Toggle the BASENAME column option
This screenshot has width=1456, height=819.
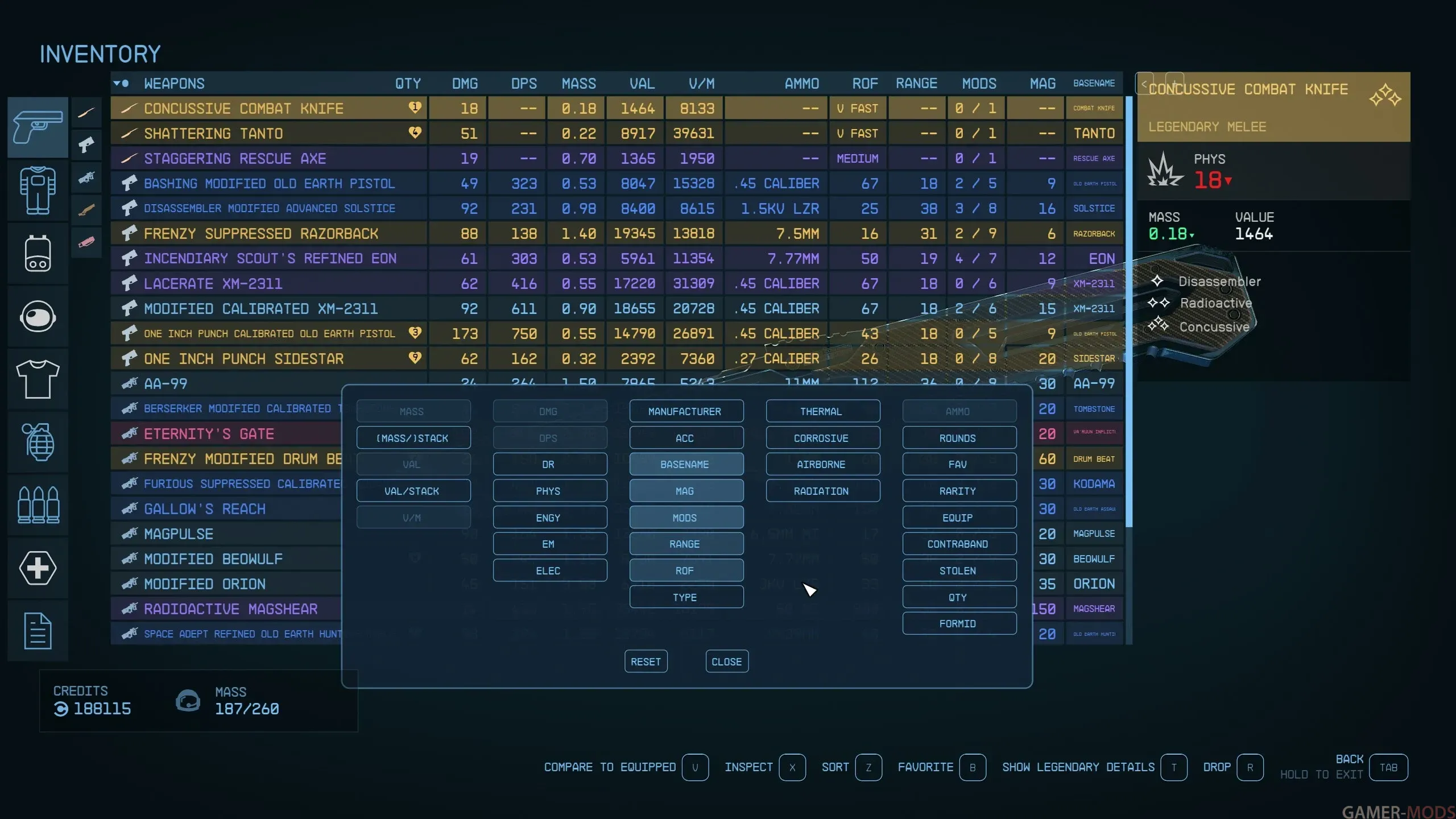coord(686,465)
